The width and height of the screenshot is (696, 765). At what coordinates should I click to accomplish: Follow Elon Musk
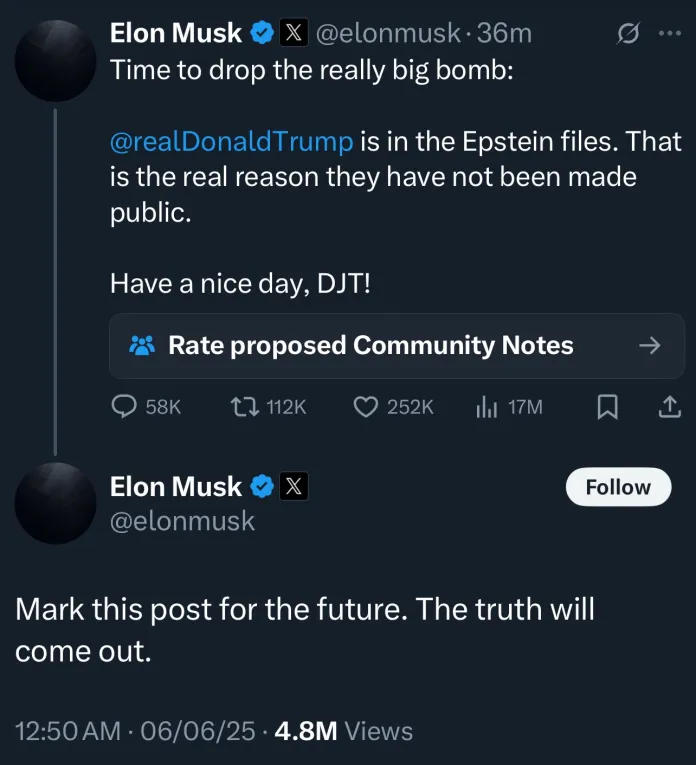point(618,487)
